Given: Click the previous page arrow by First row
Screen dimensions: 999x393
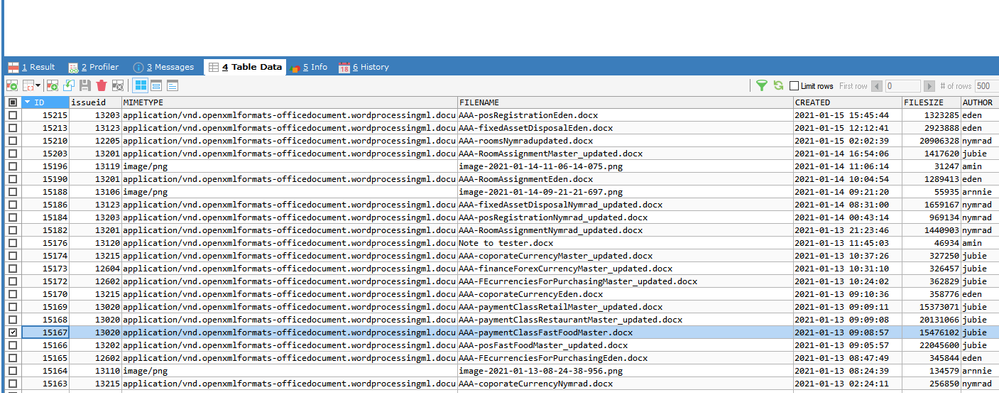Looking at the screenshot, I should pyautogui.click(x=877, y=86).
